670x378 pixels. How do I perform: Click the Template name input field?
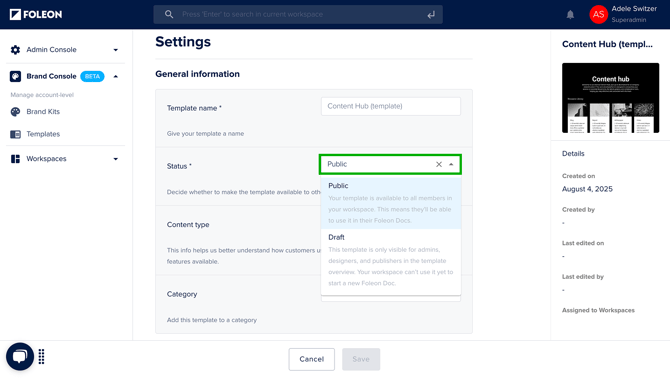391,106
